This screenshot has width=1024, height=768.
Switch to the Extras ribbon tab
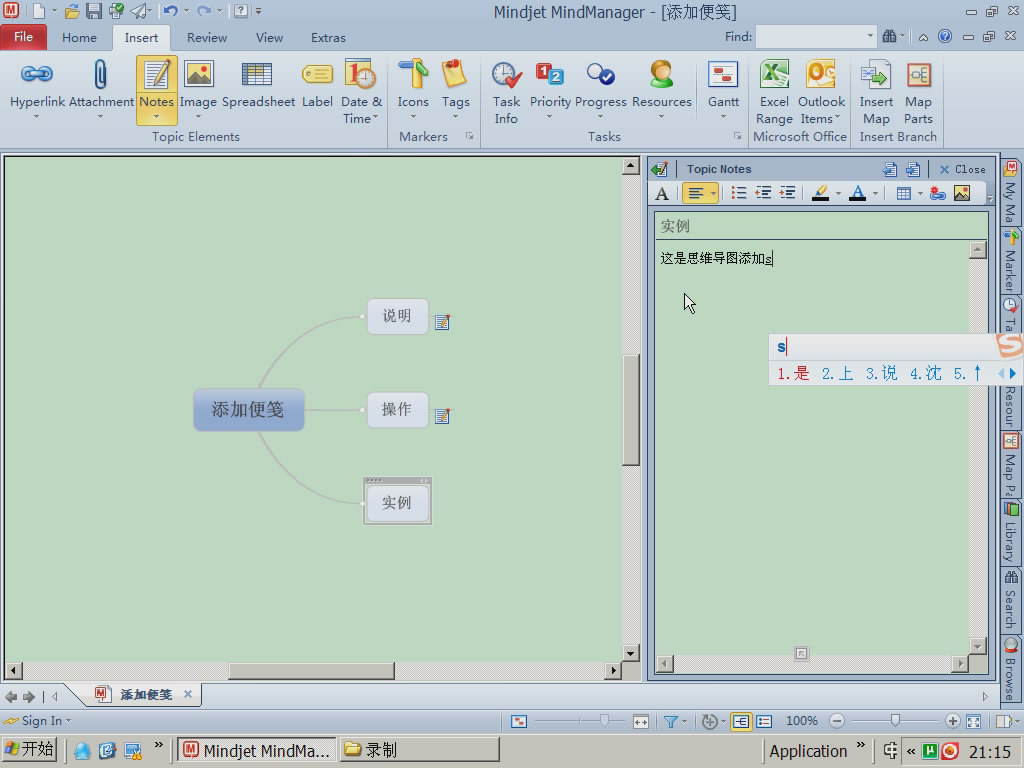point(328,37)
